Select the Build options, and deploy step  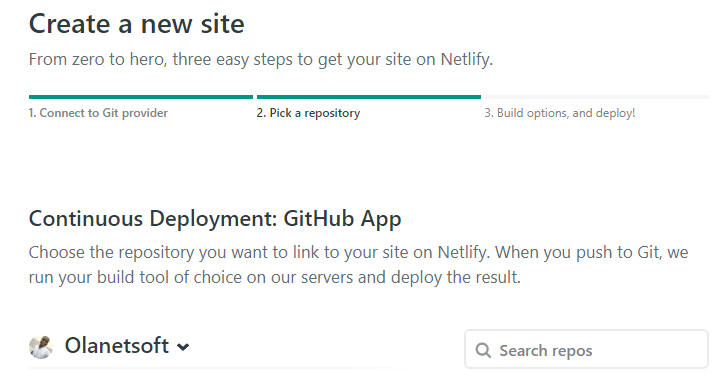coord(560,113)
